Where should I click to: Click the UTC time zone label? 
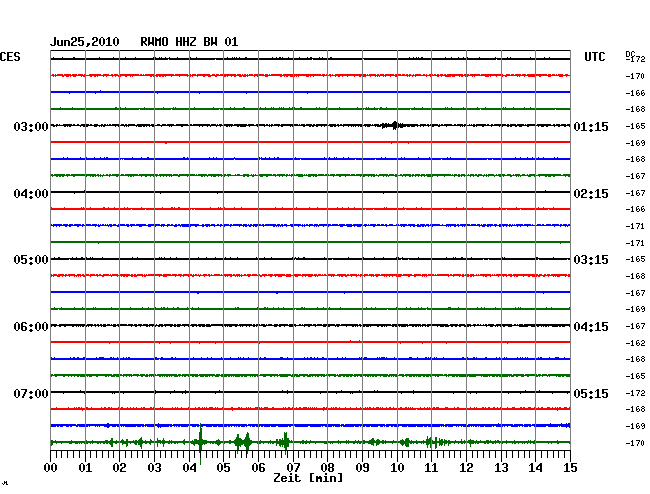[x=594, y=57]
